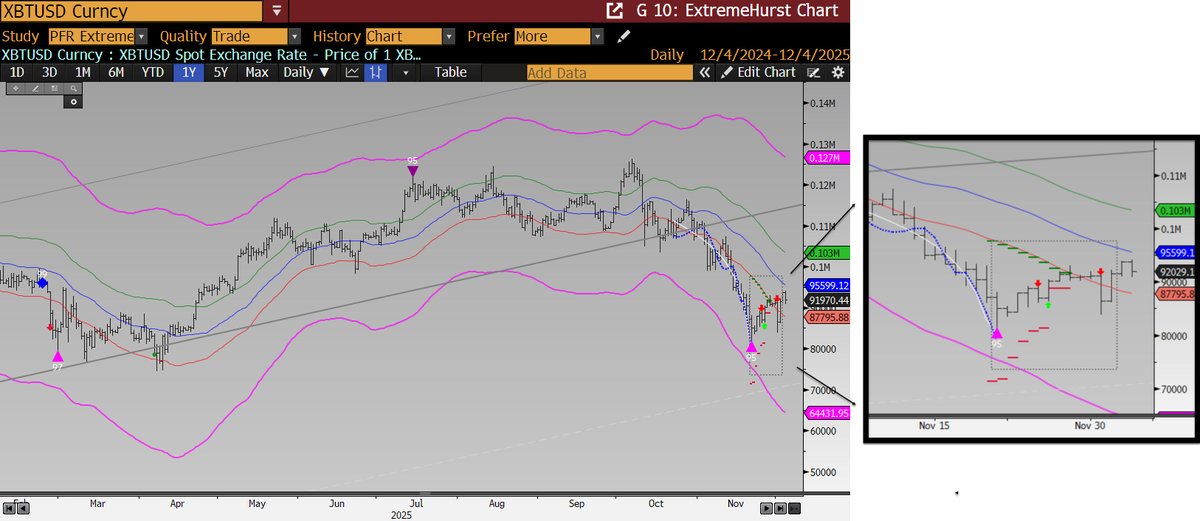The height and width of the screenshot is (521, 1200).
Task: Click the blue 95599.12 price label
Action: (828, 285)
